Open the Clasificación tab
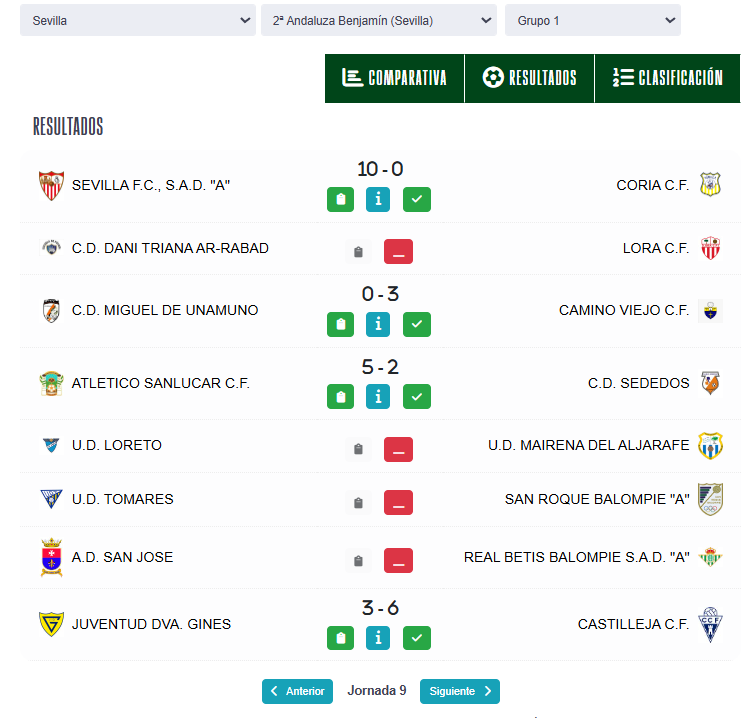Viewport: 754px width, 718px height. click(x=667, y=78)
